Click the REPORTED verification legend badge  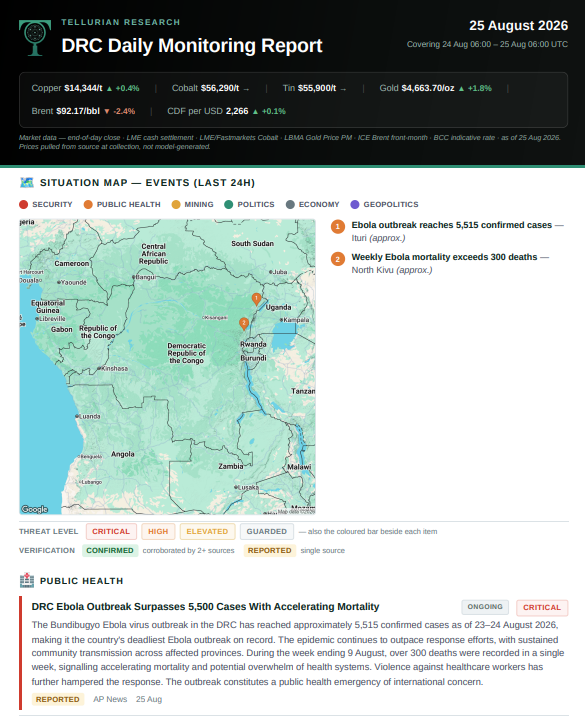269,550
